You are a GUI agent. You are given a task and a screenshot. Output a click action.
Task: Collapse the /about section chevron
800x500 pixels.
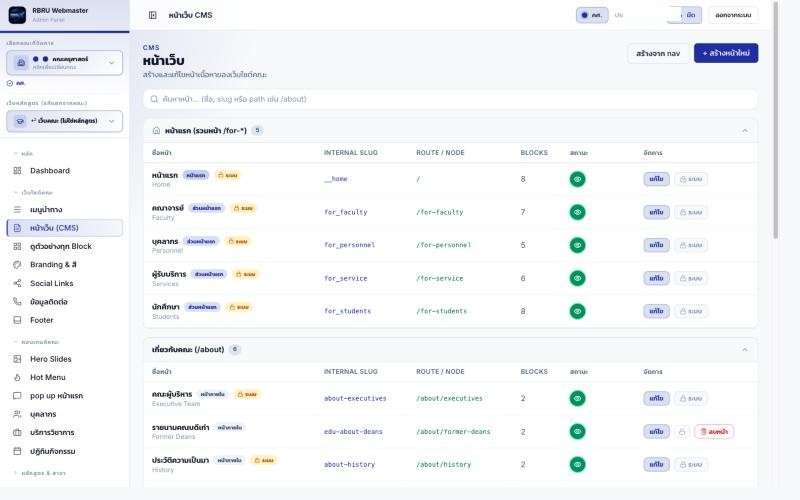(745, 349)
